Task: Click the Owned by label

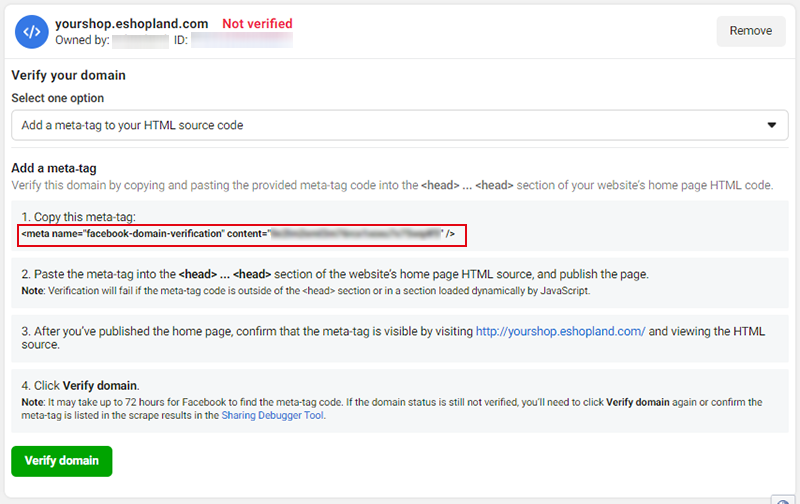Action: (82, 40)
